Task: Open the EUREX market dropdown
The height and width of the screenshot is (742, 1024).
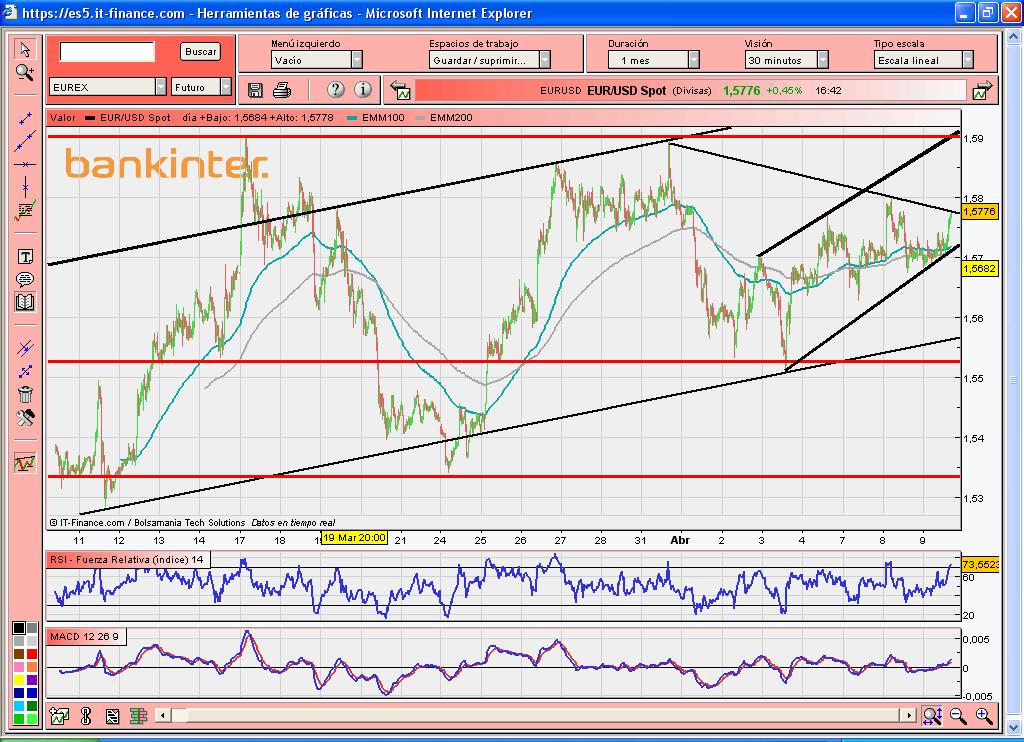Action: (108, 87)
